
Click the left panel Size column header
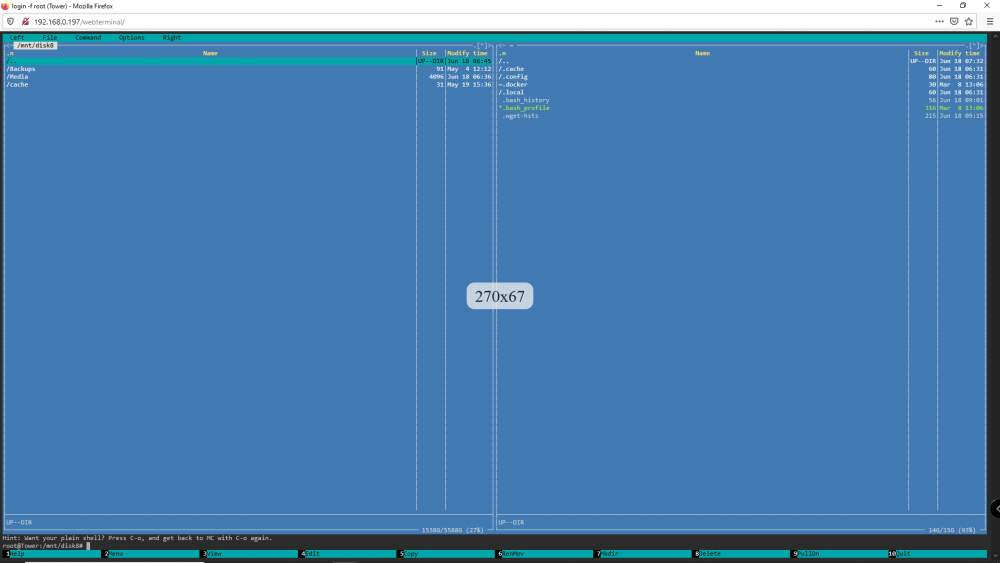coord(429,54)
